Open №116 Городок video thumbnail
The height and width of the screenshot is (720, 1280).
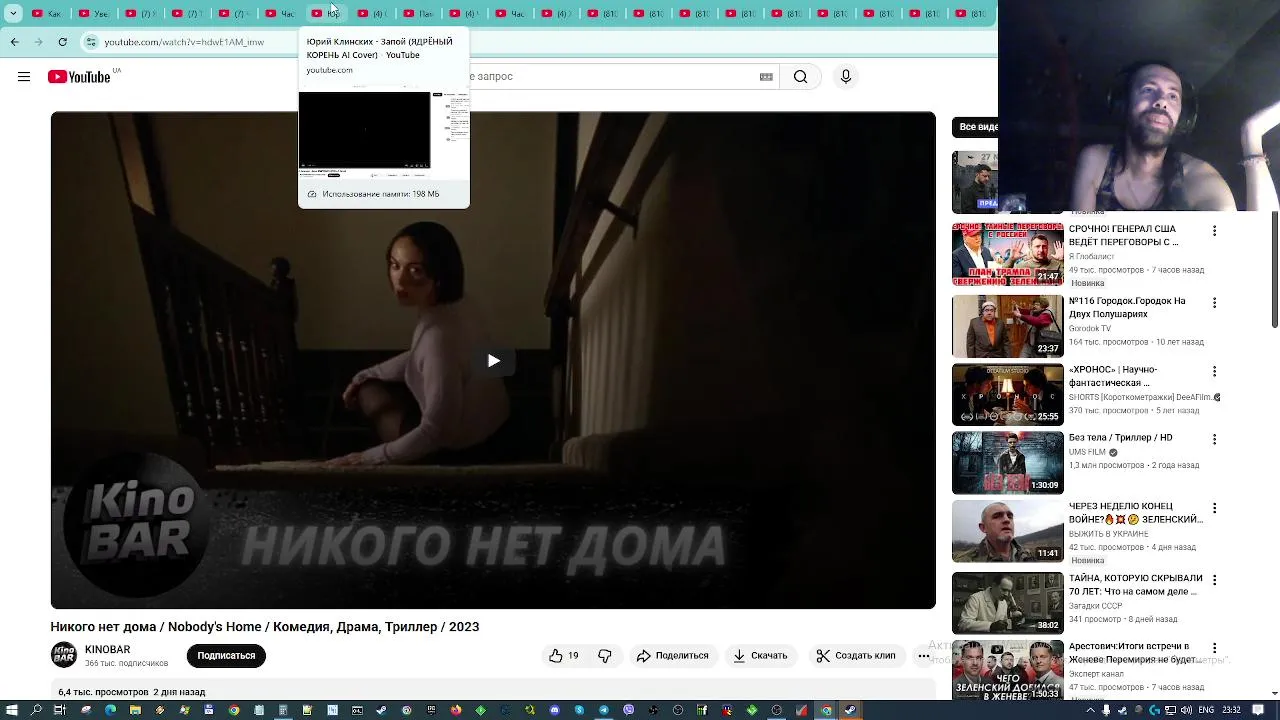coord(1008,327)
